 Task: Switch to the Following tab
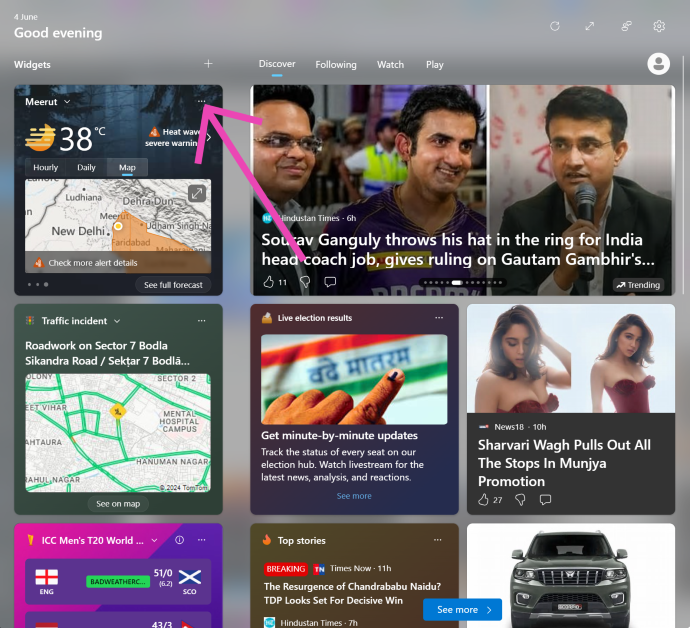point(336,65)
